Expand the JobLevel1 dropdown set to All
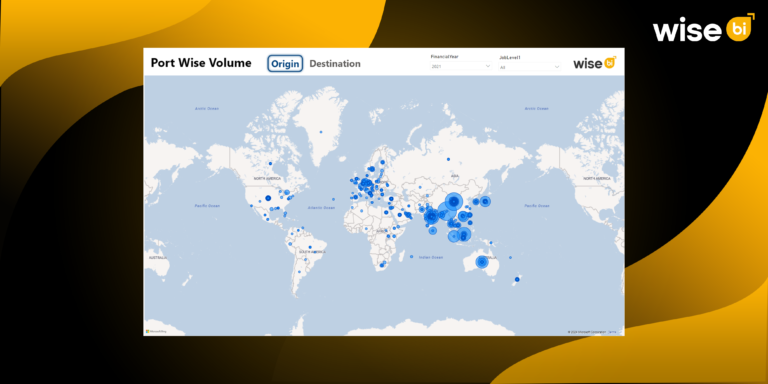768x384 pixels. tap(529, 67)
